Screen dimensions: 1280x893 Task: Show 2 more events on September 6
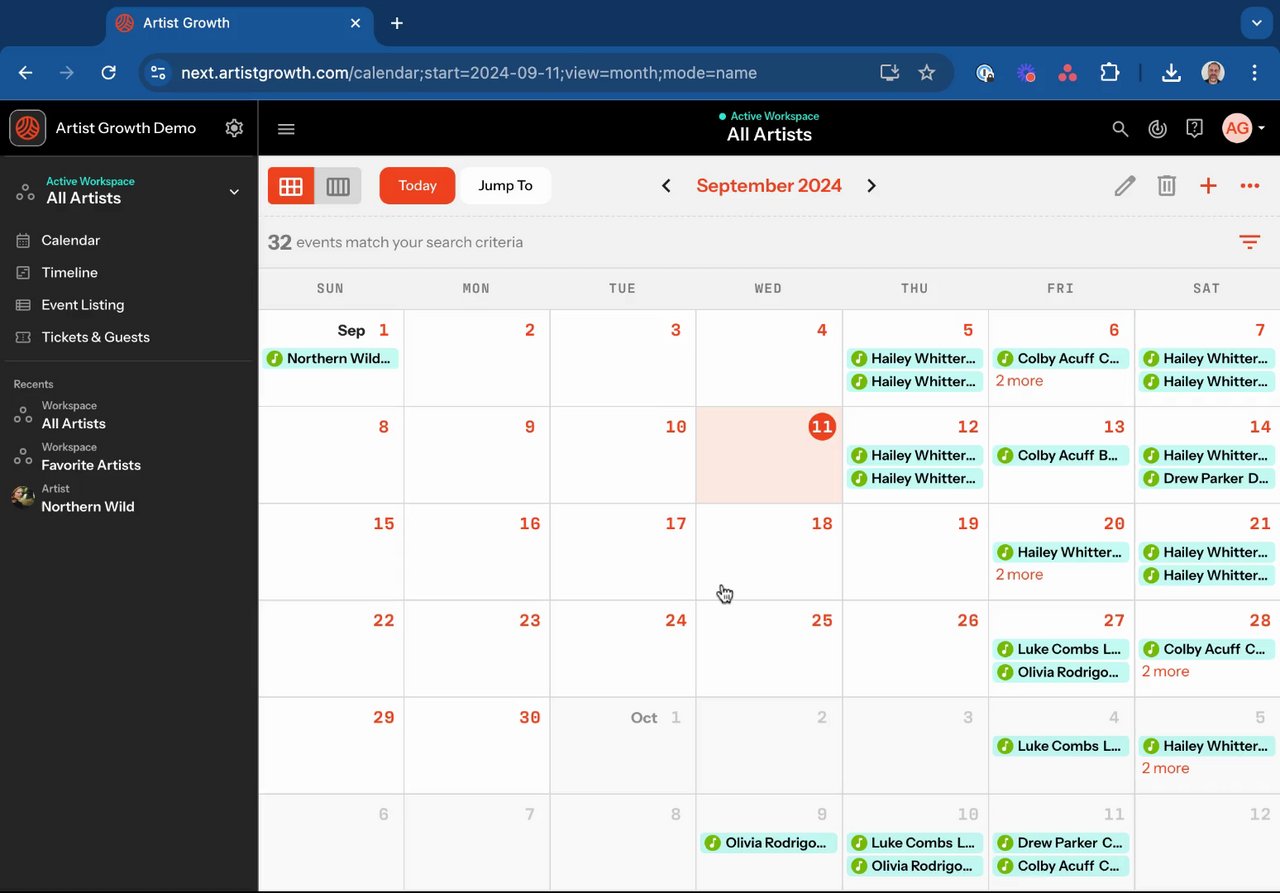1019,381
